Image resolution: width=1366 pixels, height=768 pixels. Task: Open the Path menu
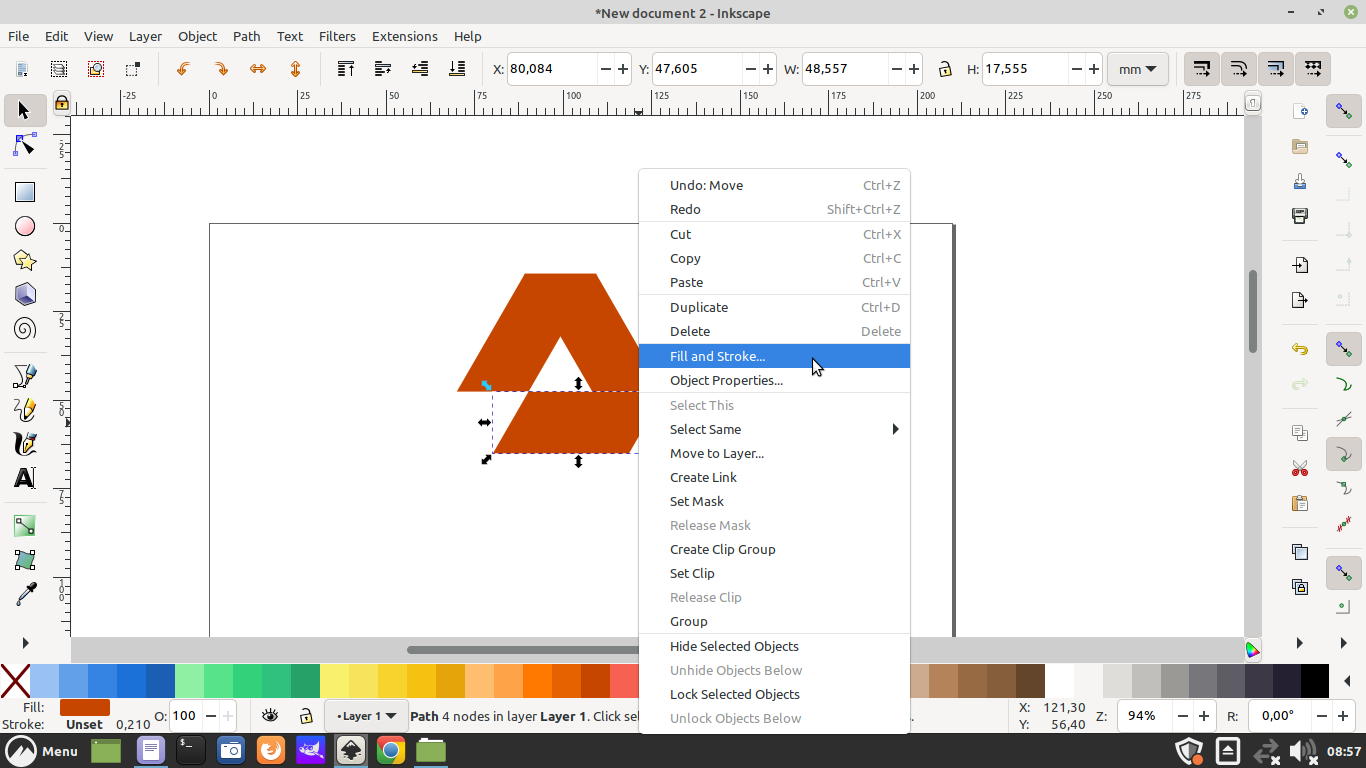(x=246, y=36)
